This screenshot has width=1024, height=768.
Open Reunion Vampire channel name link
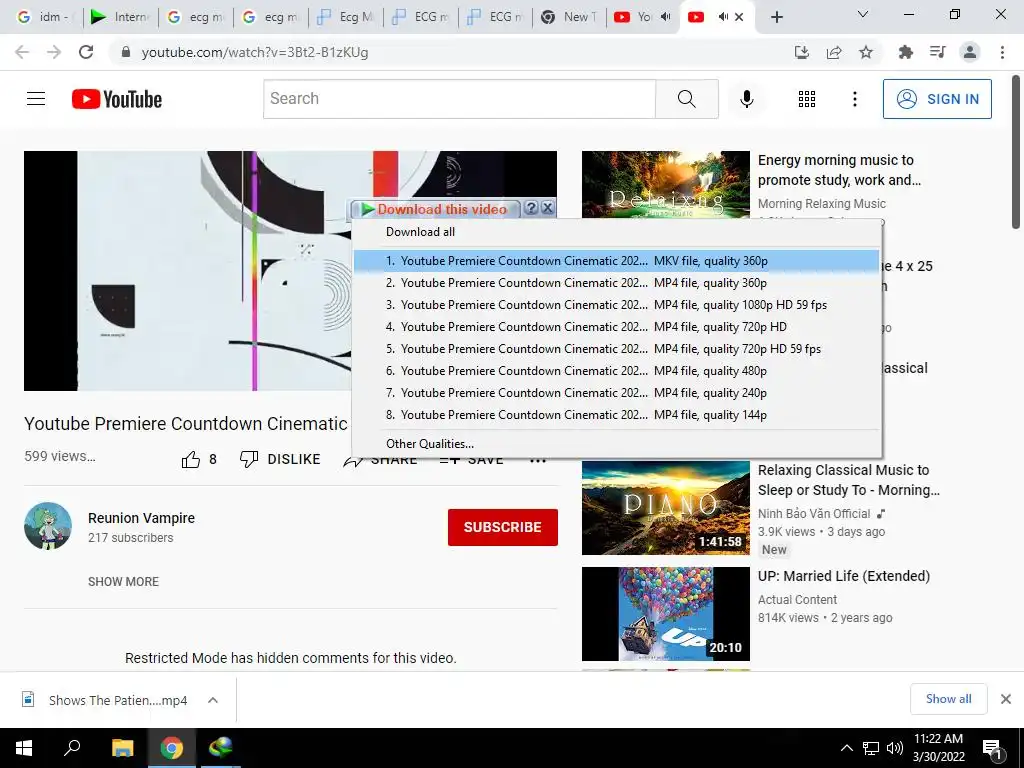(x=142, y=518)
